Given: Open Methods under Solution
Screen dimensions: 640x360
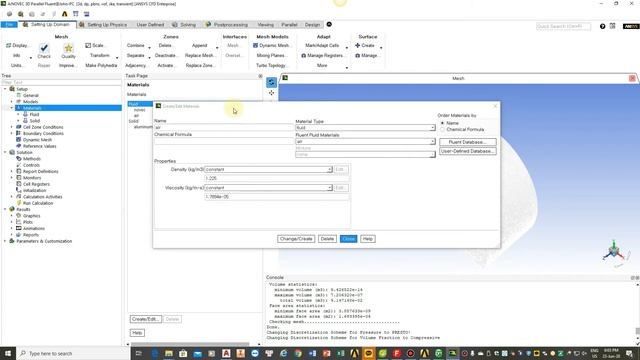Looking at the screenshot, I should click(x=31, y=159).
